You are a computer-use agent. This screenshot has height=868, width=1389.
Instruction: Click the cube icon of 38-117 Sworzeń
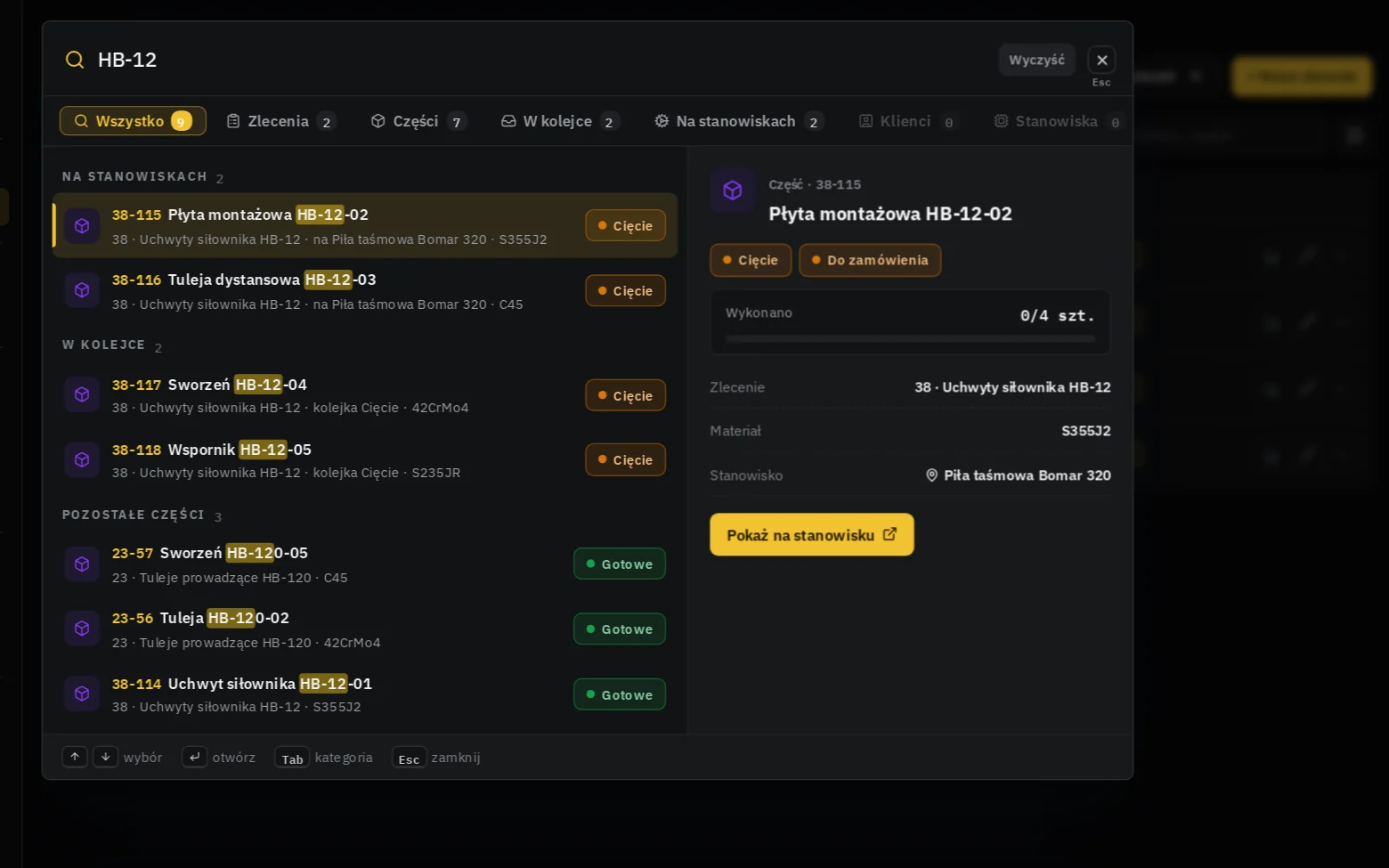[x=82, y=394]
